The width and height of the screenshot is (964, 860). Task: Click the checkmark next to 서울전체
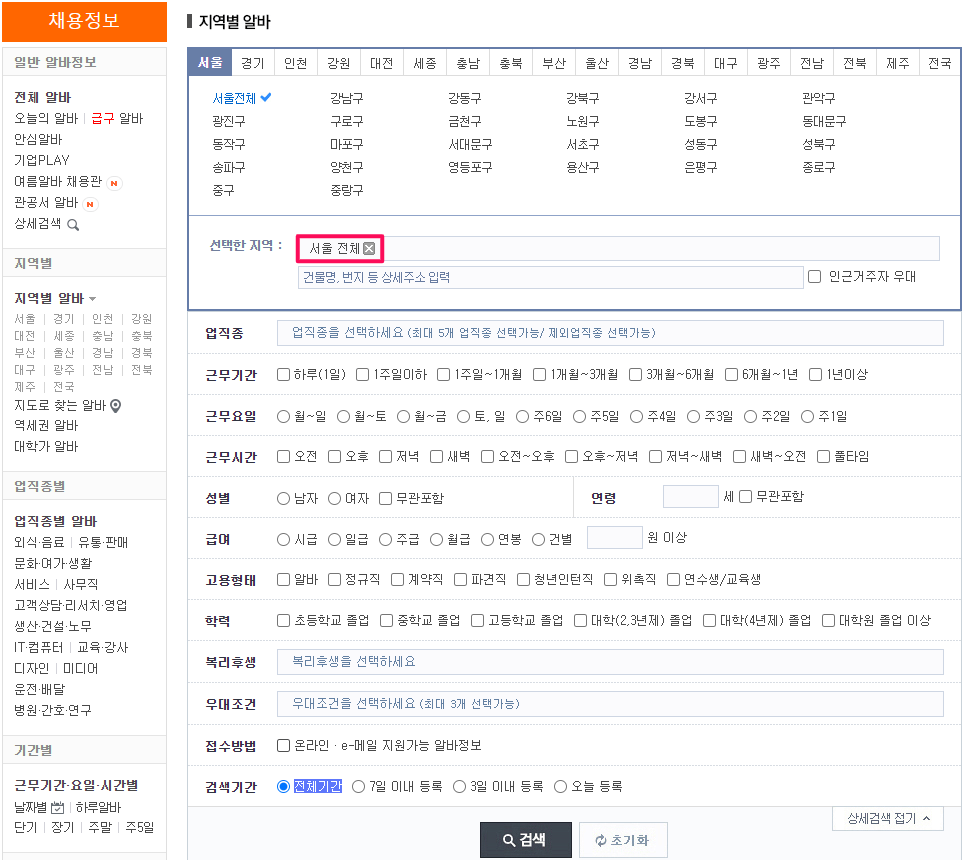coord(266,97)
